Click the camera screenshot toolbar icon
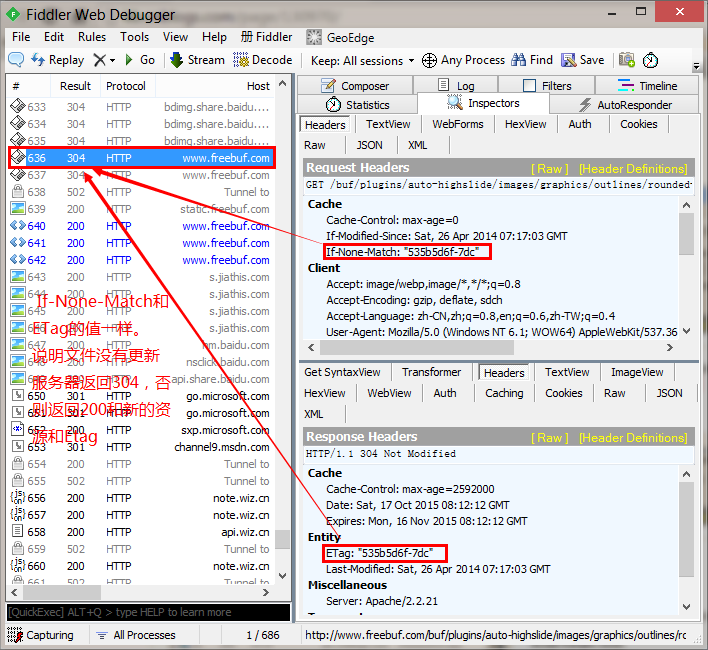The height and width of the screenshot is (650, 708). coord(627,60)
